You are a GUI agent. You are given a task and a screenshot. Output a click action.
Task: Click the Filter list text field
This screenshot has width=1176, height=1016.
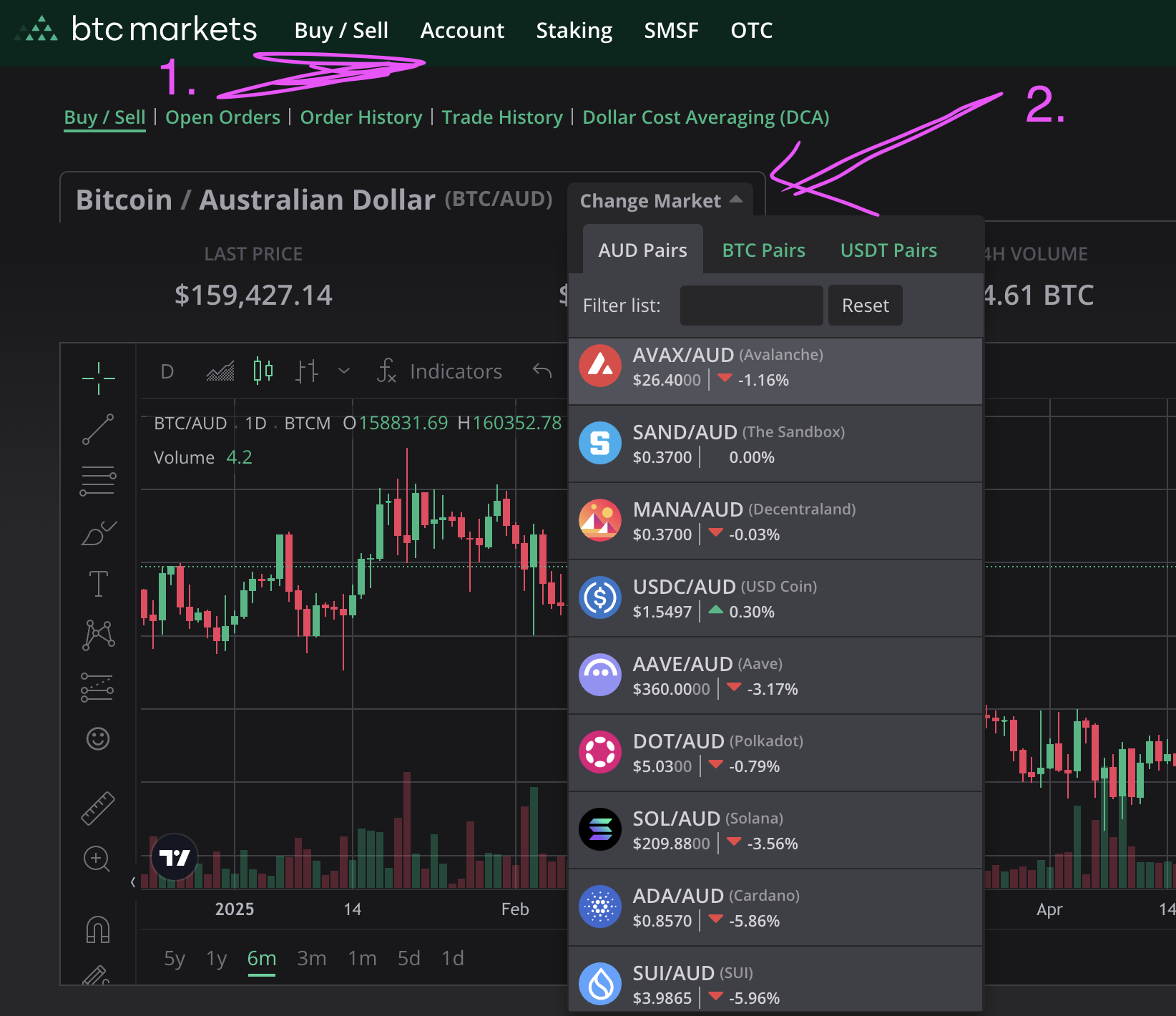pyautogui.click(x=751, y=306)
